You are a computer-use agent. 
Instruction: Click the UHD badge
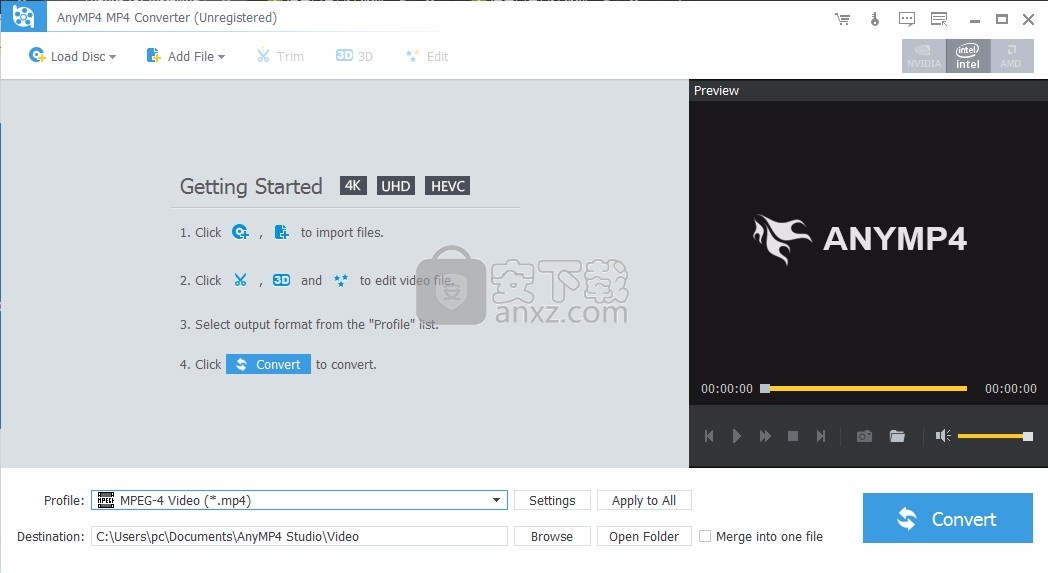[396, 185]
